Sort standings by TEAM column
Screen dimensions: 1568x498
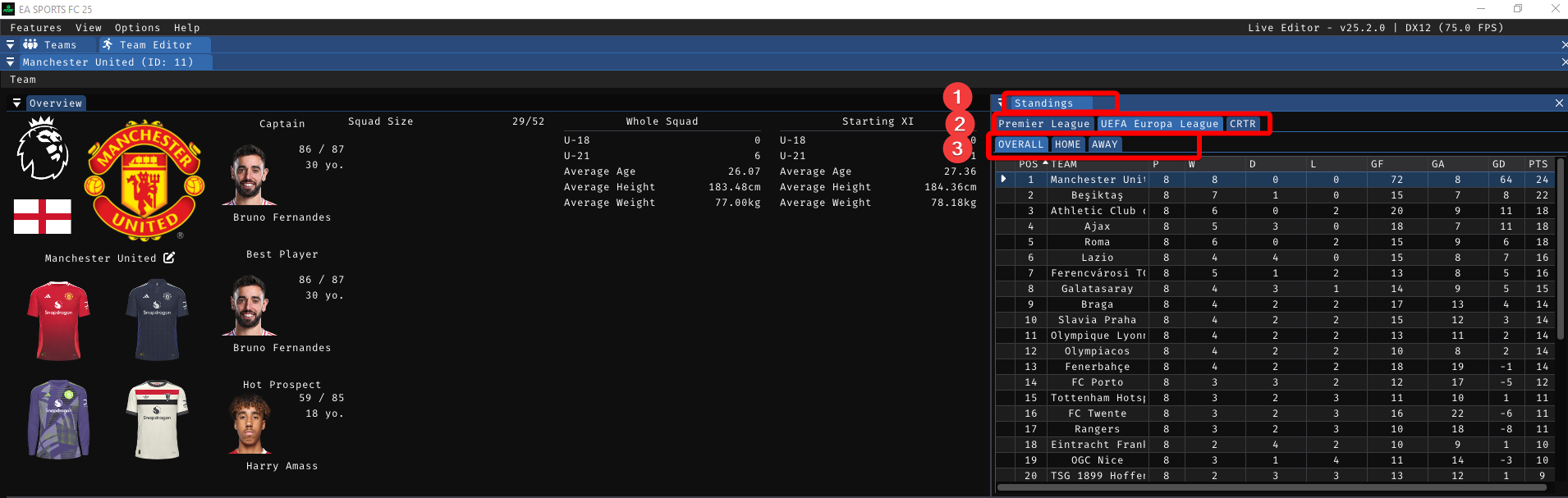1098,164
